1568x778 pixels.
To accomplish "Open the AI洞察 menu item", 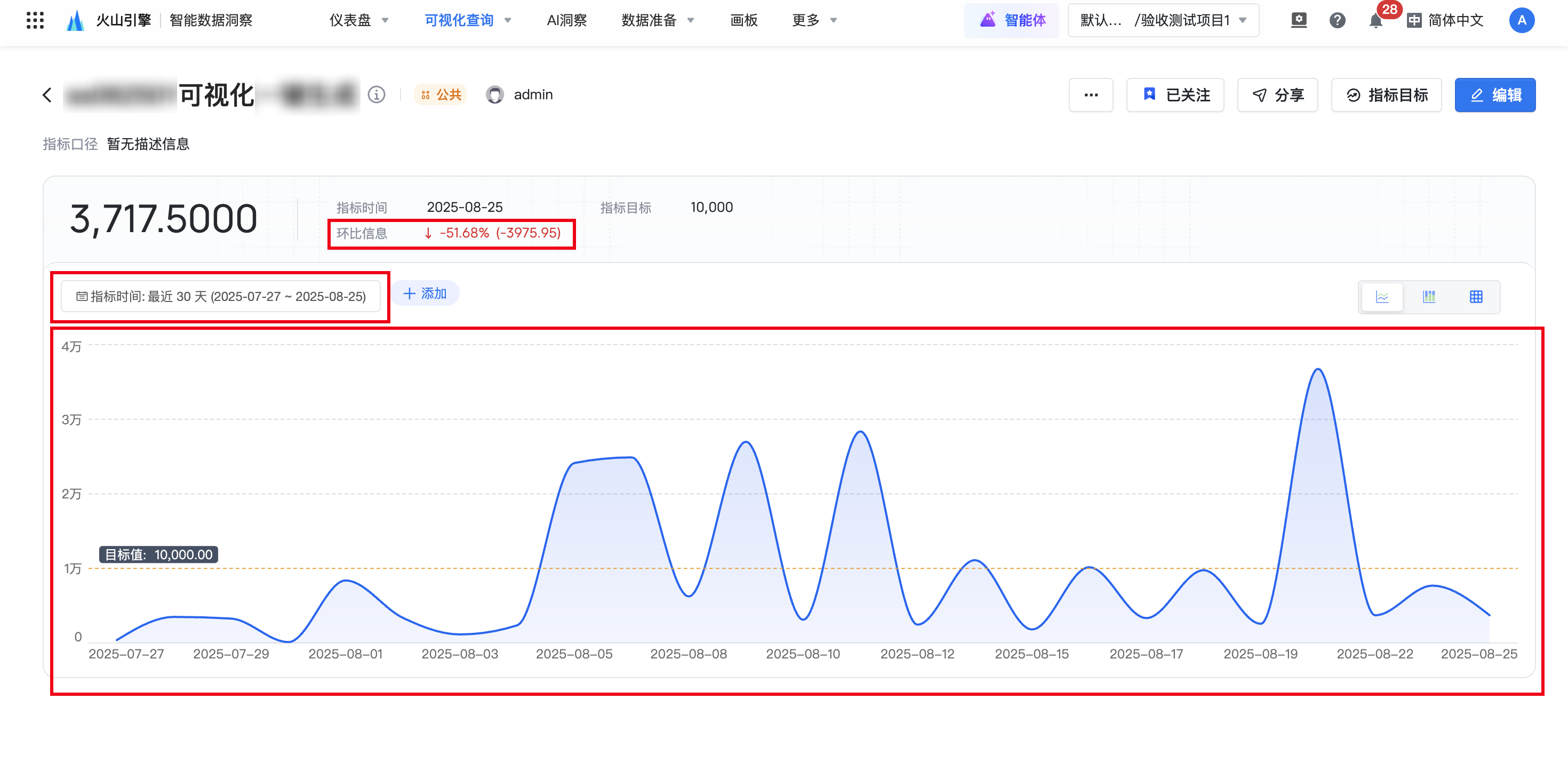I will click(x=566, y=21).
